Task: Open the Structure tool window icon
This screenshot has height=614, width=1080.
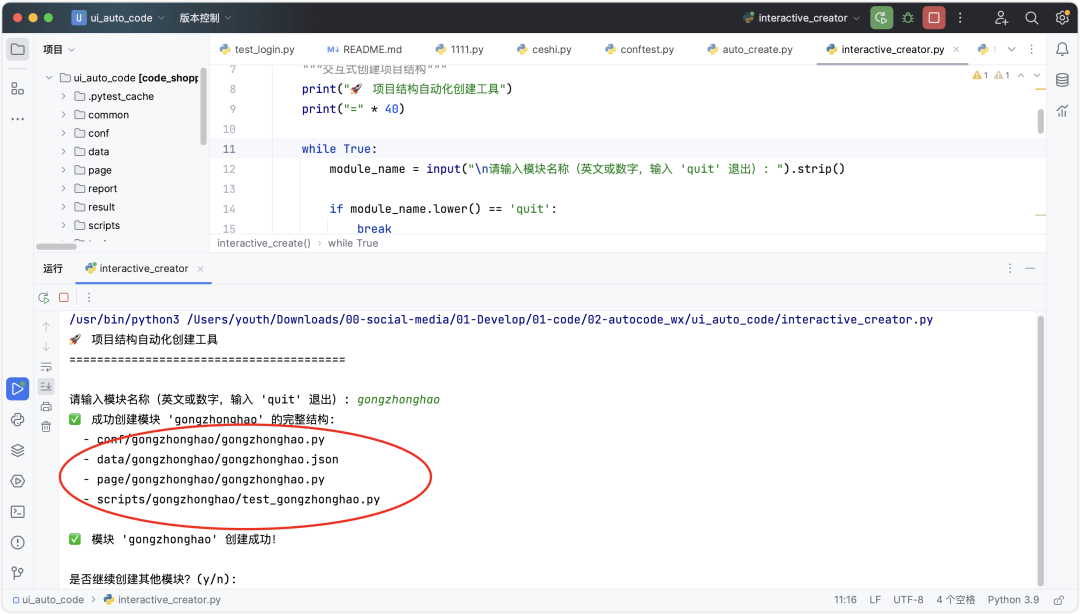Action: coord(18,88)
